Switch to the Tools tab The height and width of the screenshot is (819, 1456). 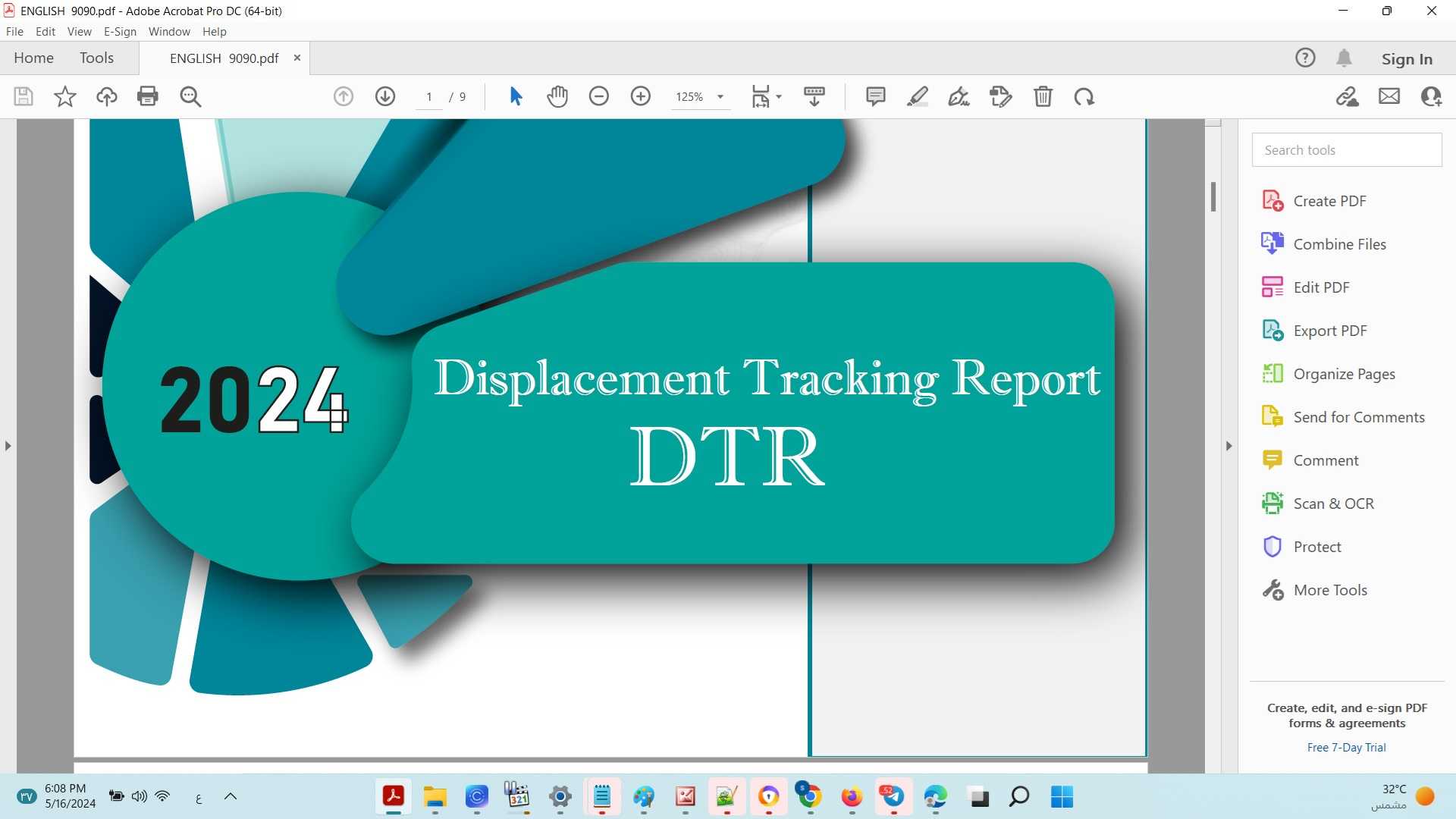pos(96,58)
